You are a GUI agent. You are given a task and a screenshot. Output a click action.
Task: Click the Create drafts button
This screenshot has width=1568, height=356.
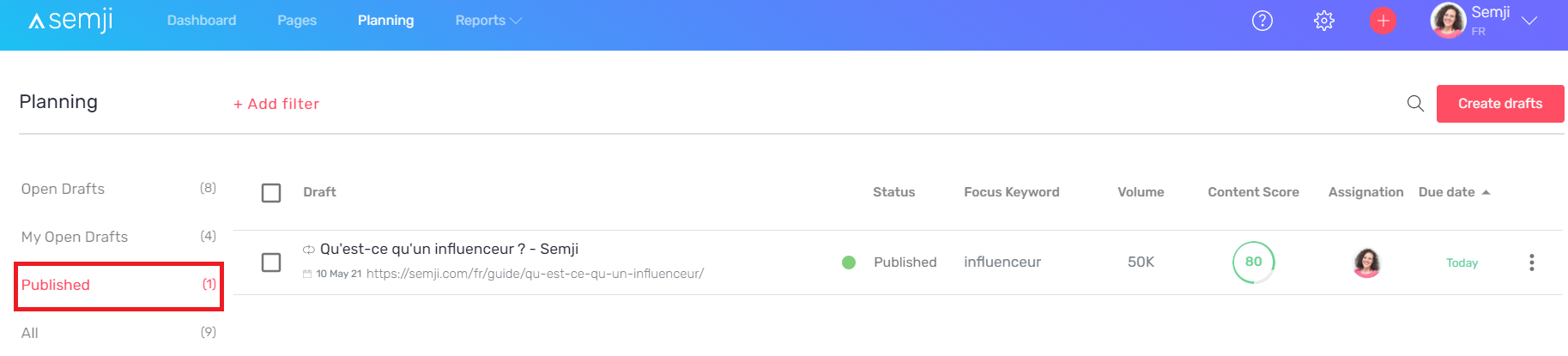1500,104
